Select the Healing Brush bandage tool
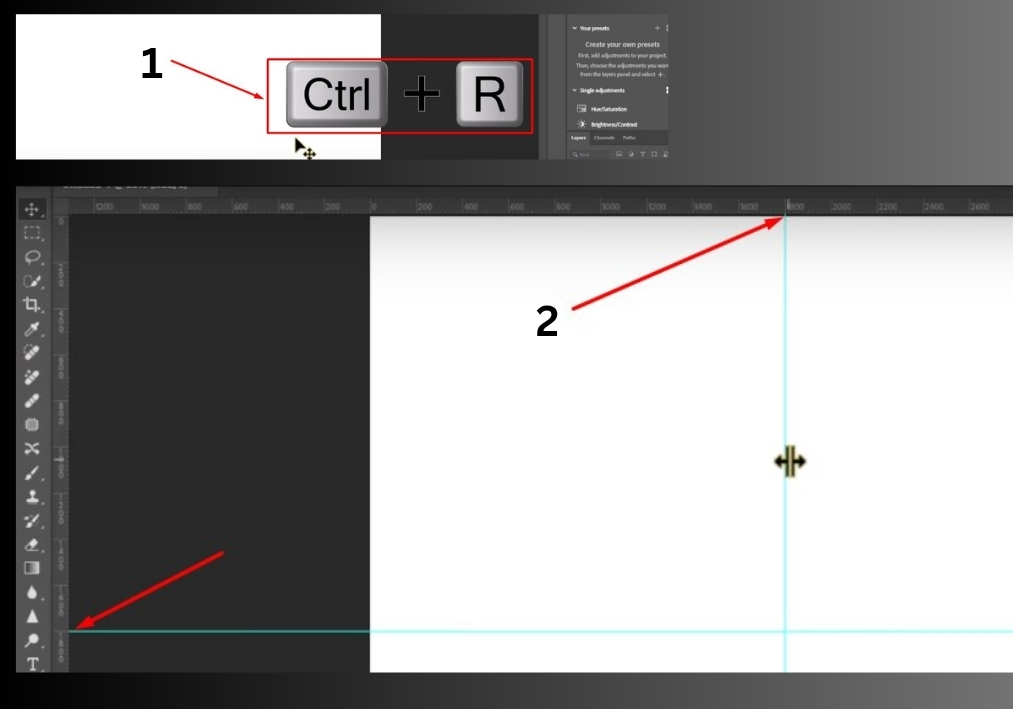The width and height of the screenshot is (1013, 709). point(32,401)
